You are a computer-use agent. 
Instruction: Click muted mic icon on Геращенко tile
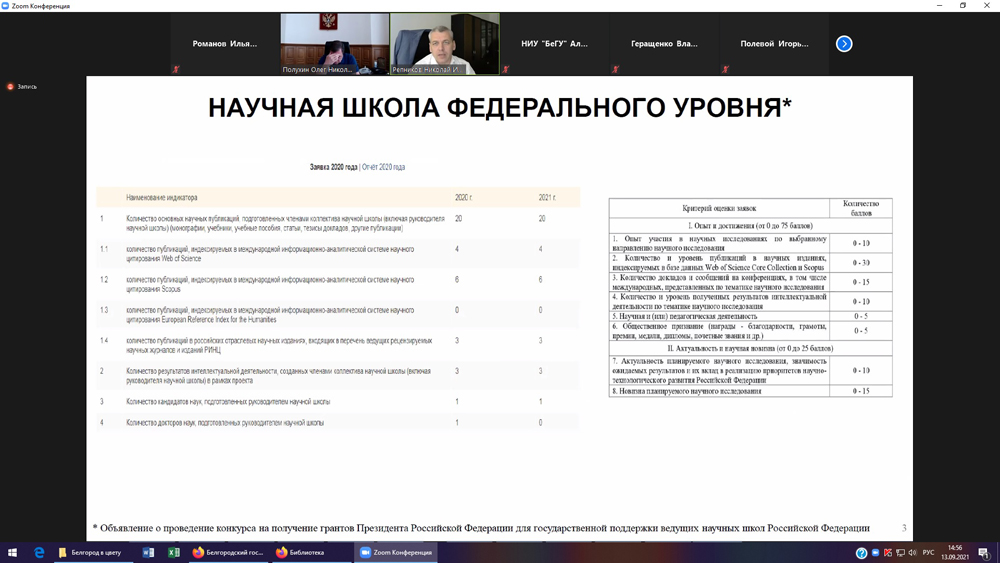[616, 70]
